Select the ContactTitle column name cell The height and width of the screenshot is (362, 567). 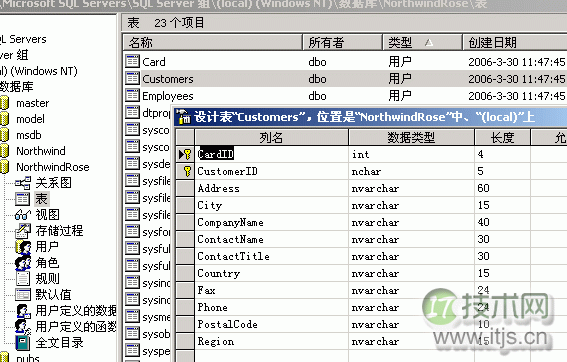(x=272, y=256)
